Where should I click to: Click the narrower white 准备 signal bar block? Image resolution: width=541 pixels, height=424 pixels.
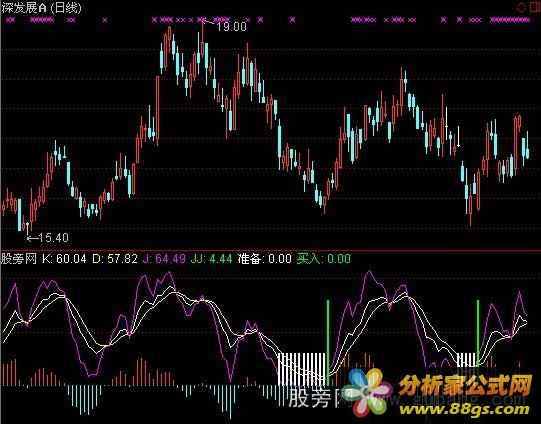point(466,360)
